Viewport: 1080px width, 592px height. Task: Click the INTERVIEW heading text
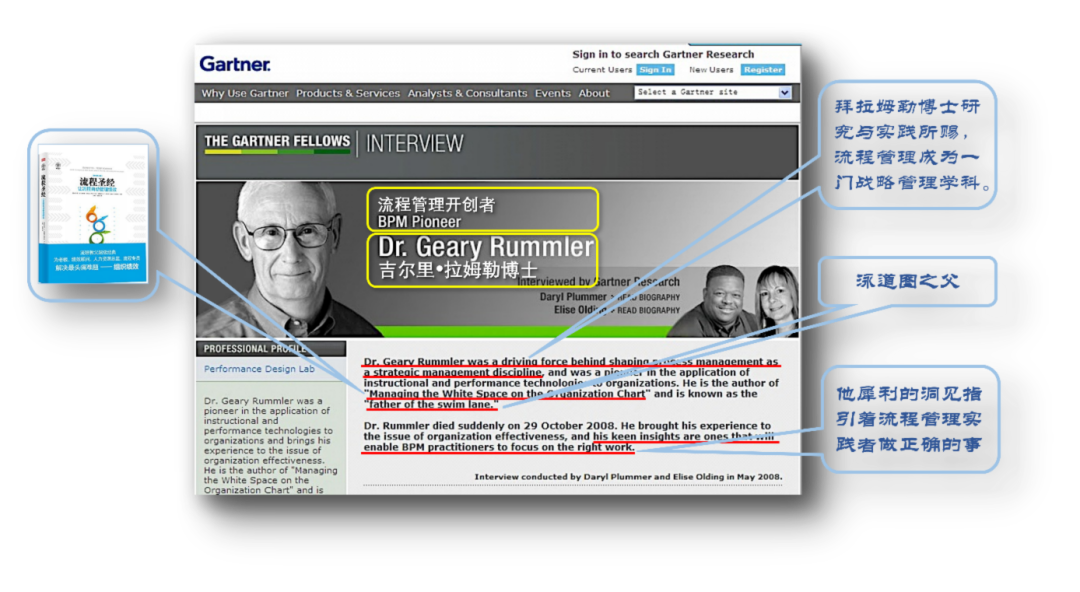(415, 143)
